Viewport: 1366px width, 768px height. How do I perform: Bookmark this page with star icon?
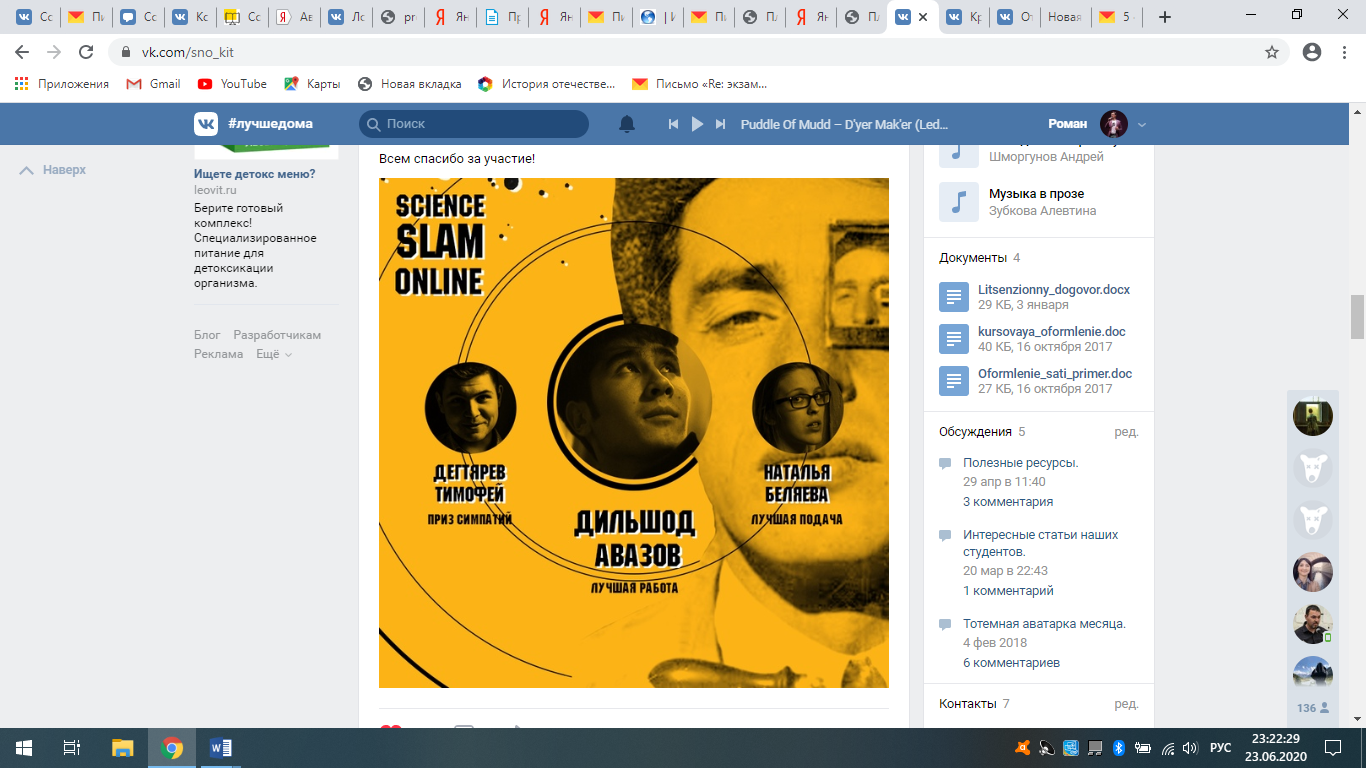click(1272, 52)
